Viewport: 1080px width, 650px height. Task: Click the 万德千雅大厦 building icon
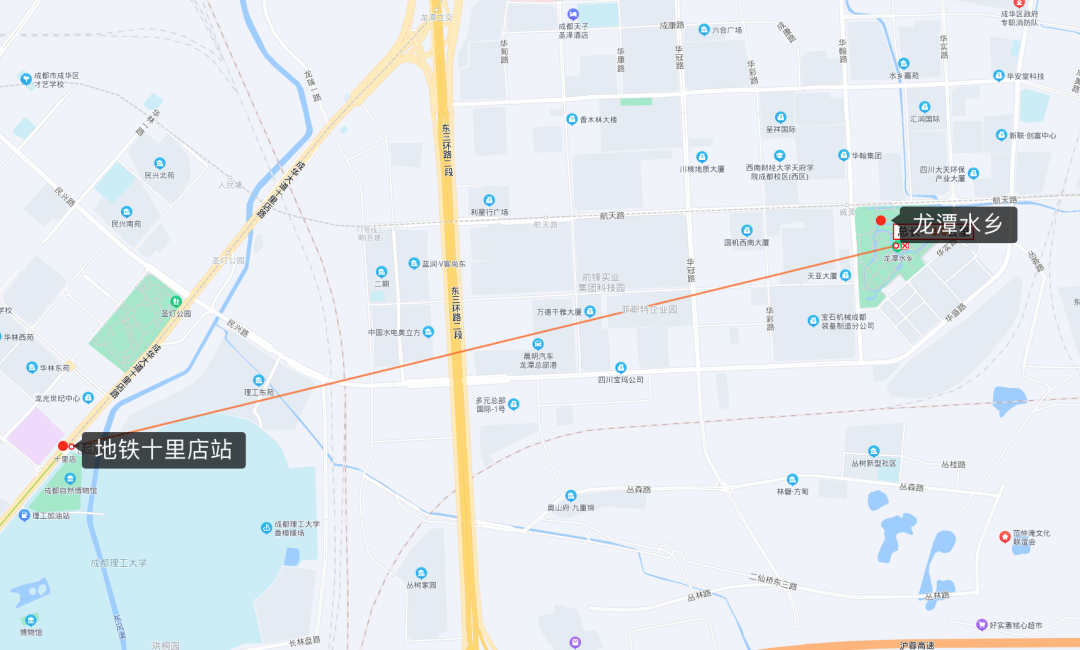pyautogui.click(x=590, y=312)
